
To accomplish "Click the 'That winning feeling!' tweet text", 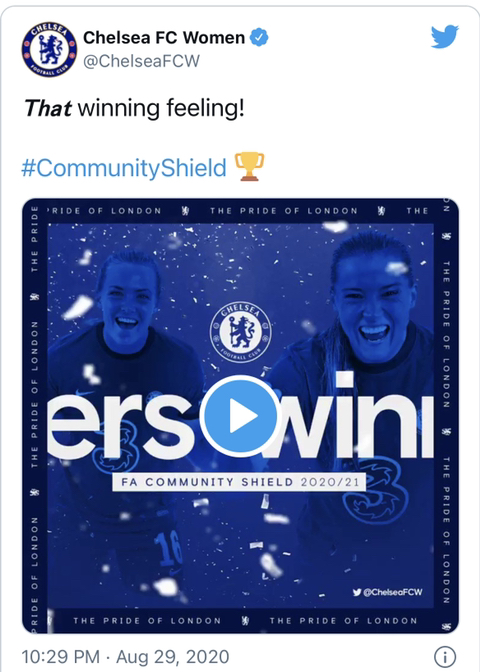I will [x=134, y=108].
